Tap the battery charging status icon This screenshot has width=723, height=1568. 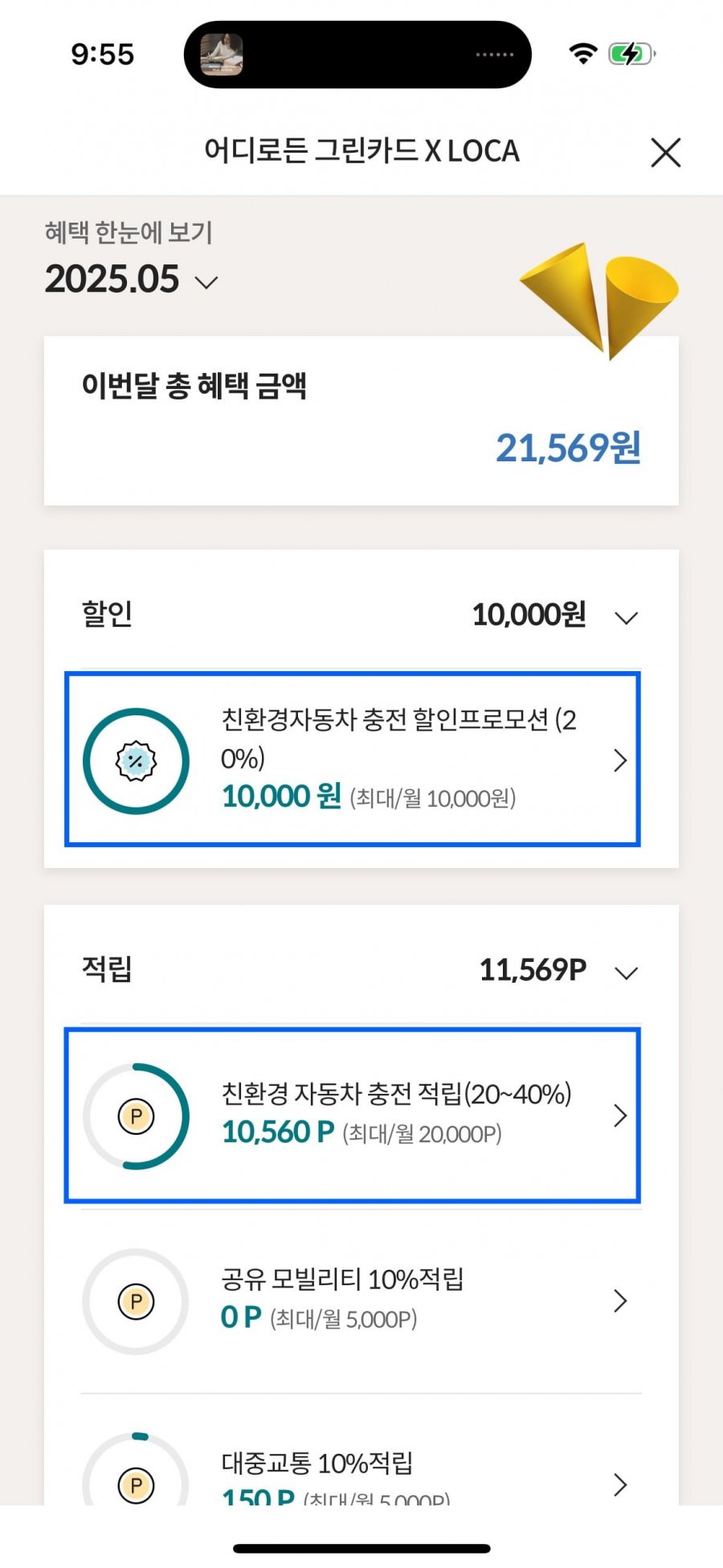click(x=632, y=54)
